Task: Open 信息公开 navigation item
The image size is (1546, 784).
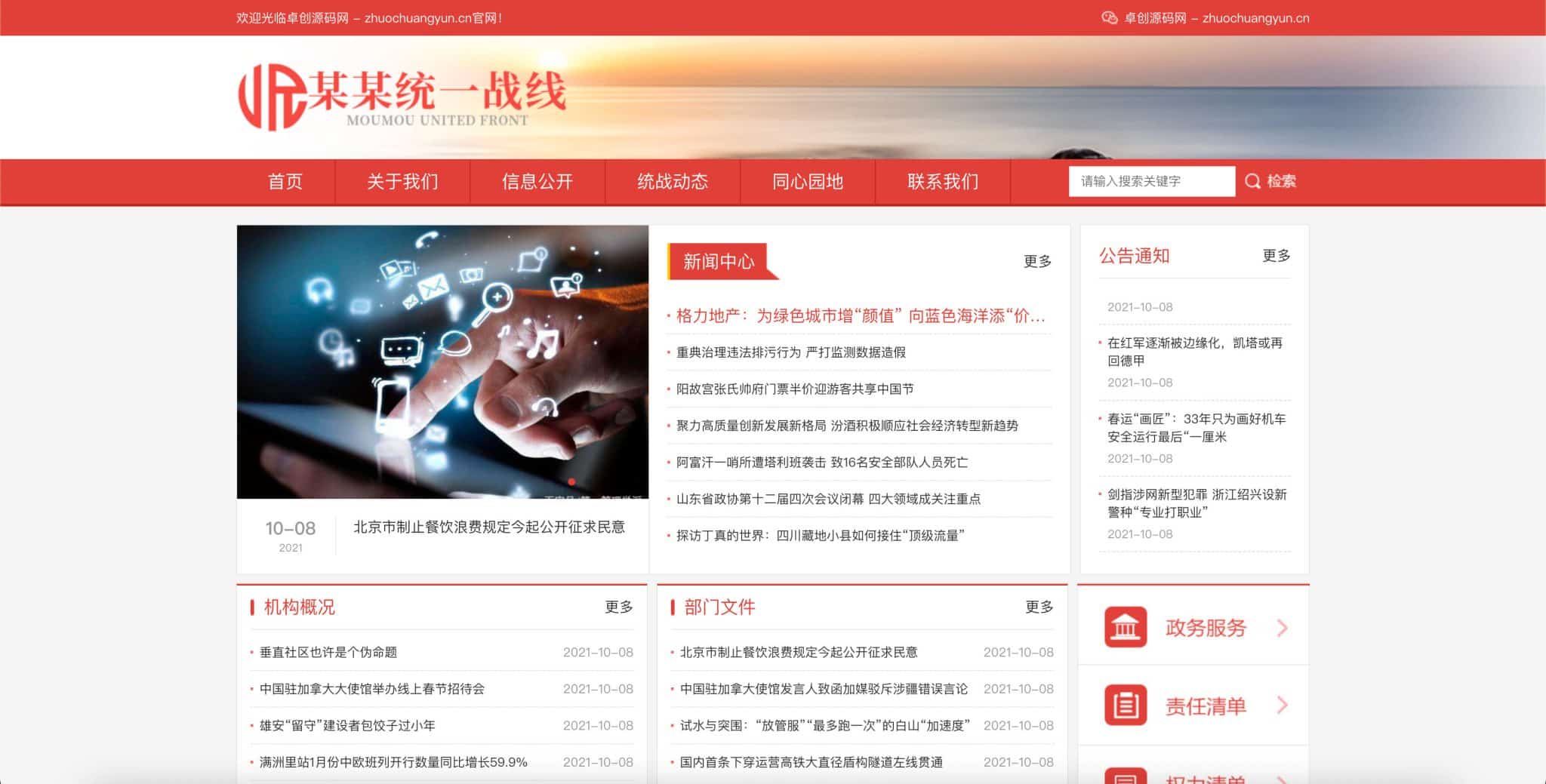Action: click(537, 181)
